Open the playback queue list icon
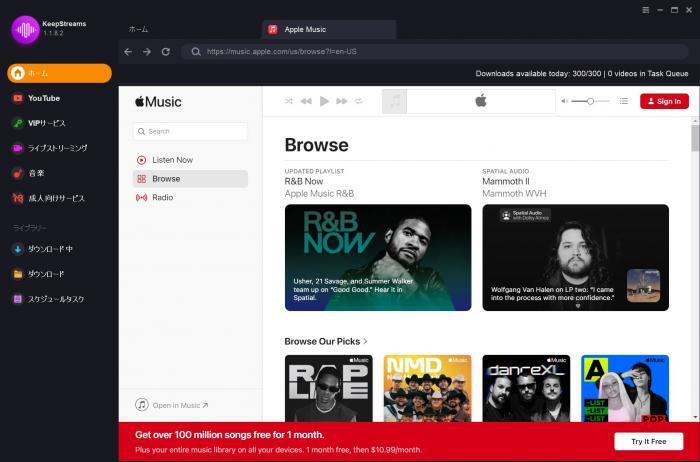Viewport: 700px width, 462px height. click(624, 101)
